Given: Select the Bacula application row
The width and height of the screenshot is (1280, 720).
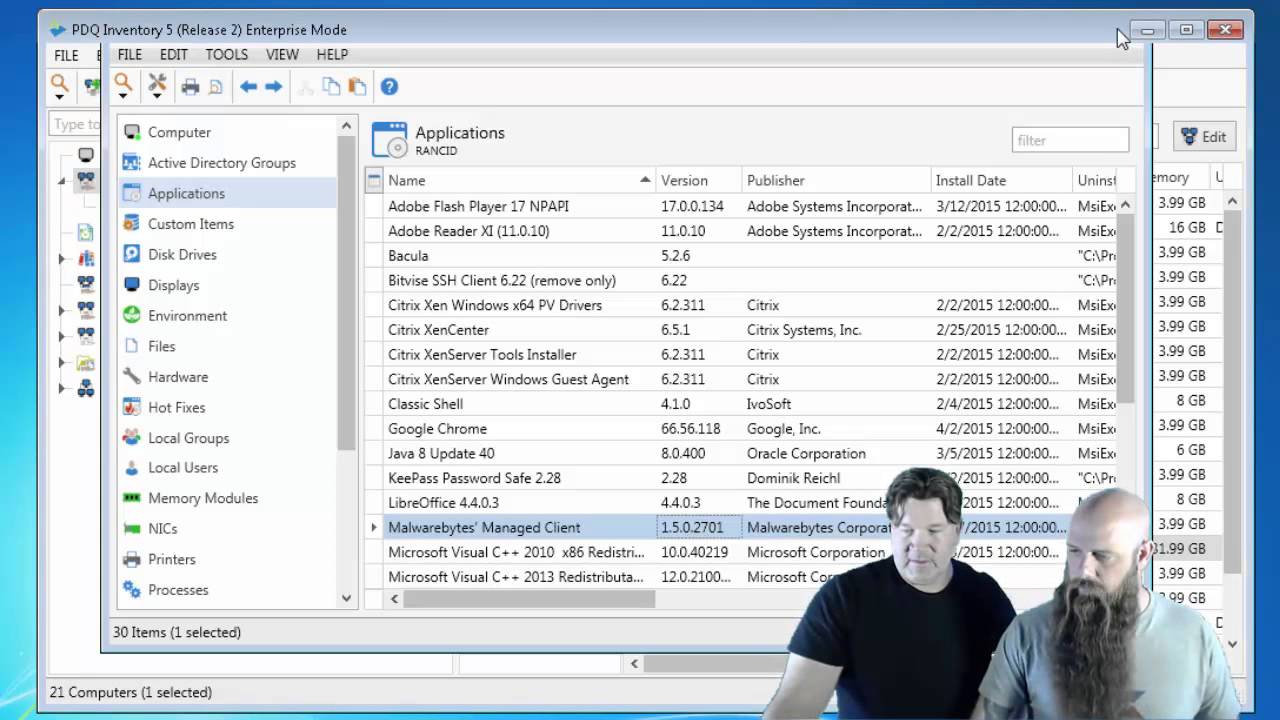Looking at the screenshot, I should (x=741, y=256).
